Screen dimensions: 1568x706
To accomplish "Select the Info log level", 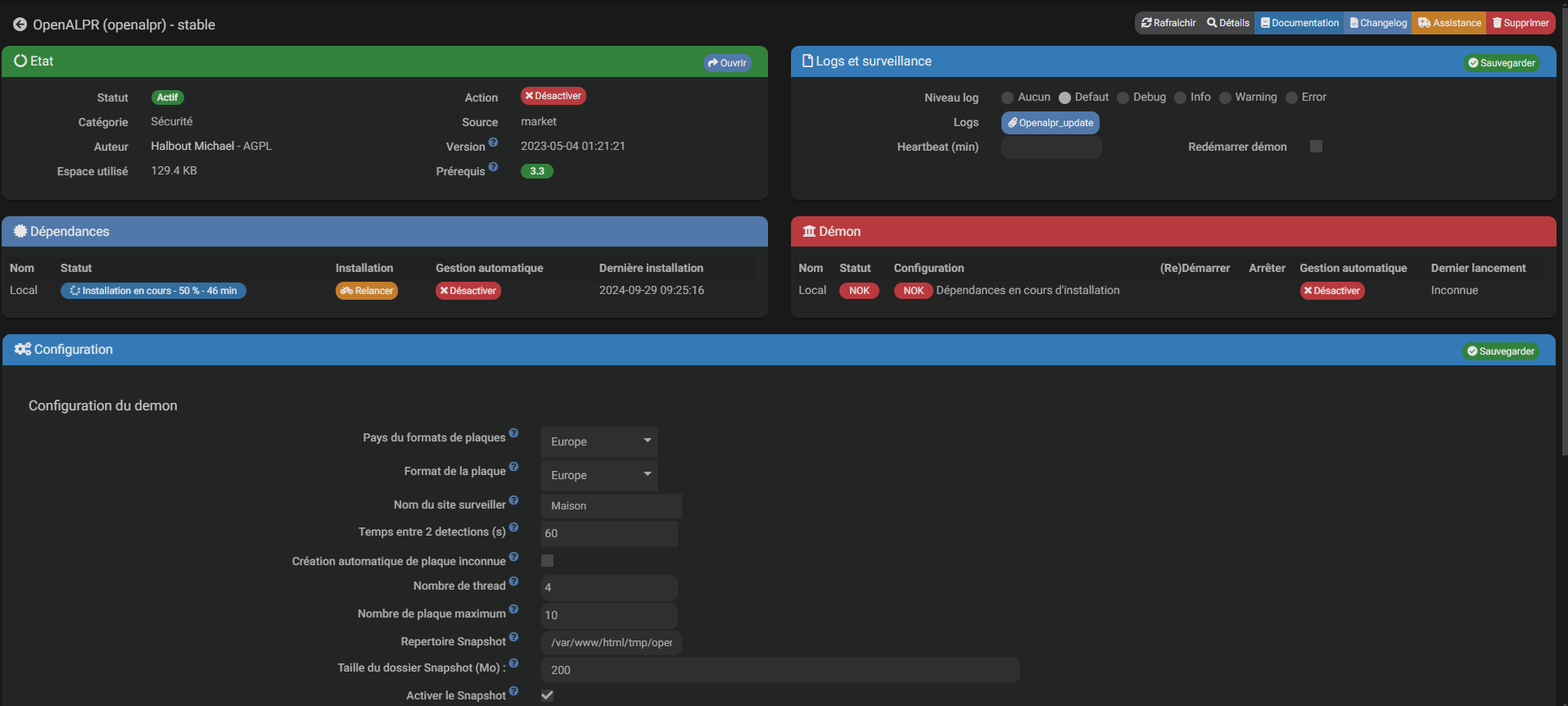I will pyautogui.click(x=1181, y=97).
